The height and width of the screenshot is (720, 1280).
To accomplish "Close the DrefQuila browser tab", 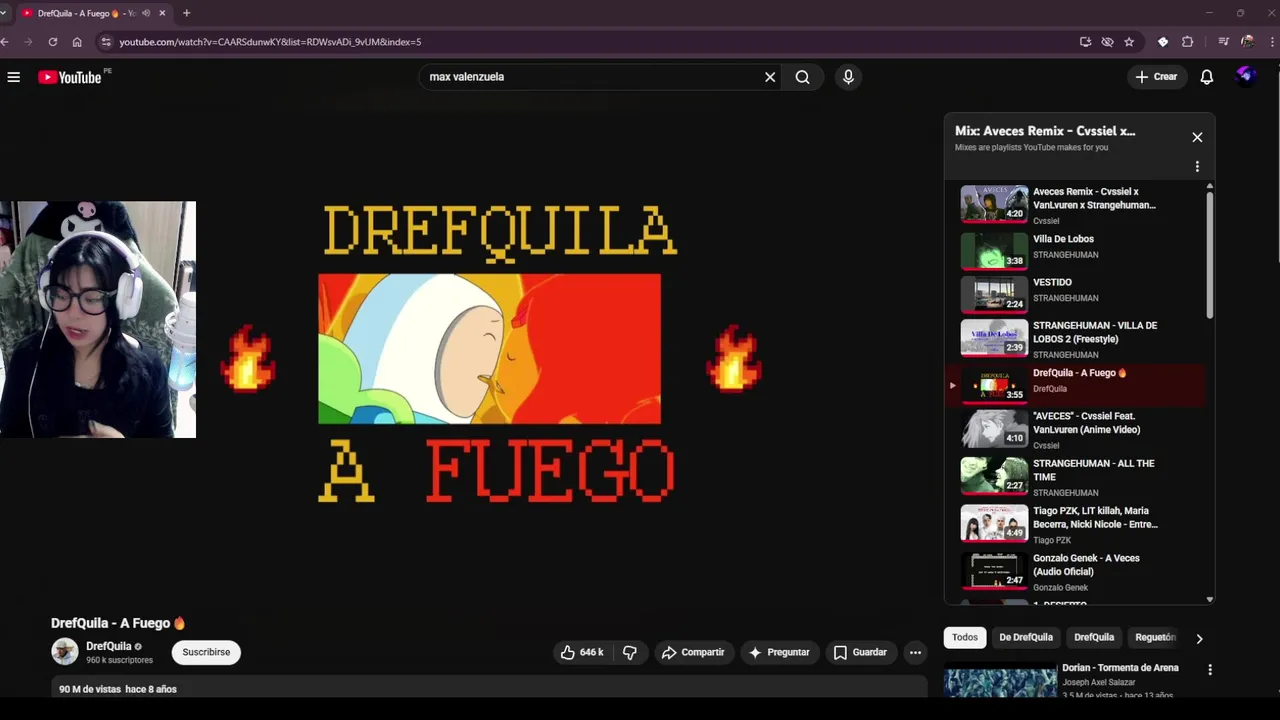I will tap(162, 13).
